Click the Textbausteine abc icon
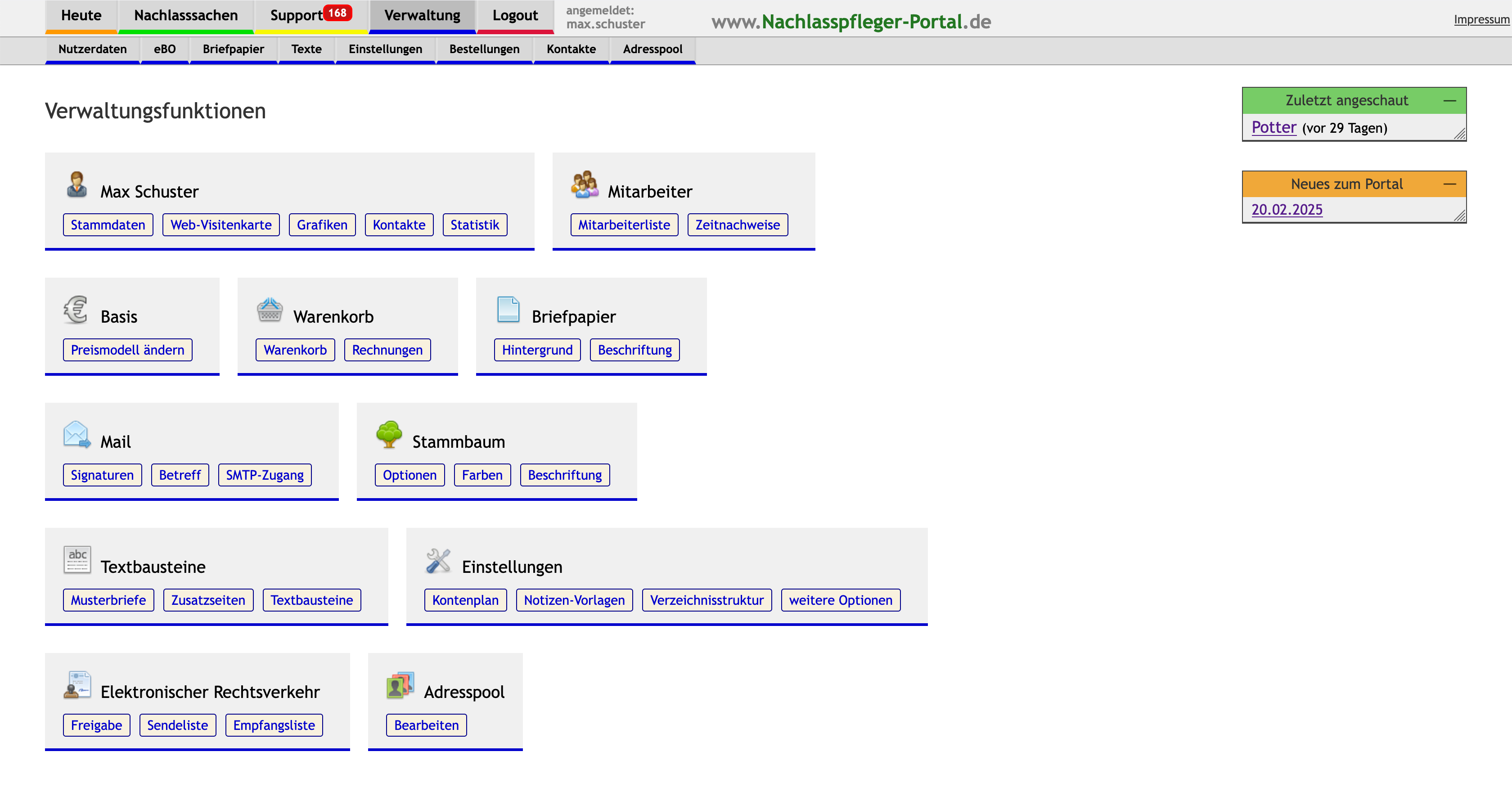The image size is (1512, 810). coord(77,559)
